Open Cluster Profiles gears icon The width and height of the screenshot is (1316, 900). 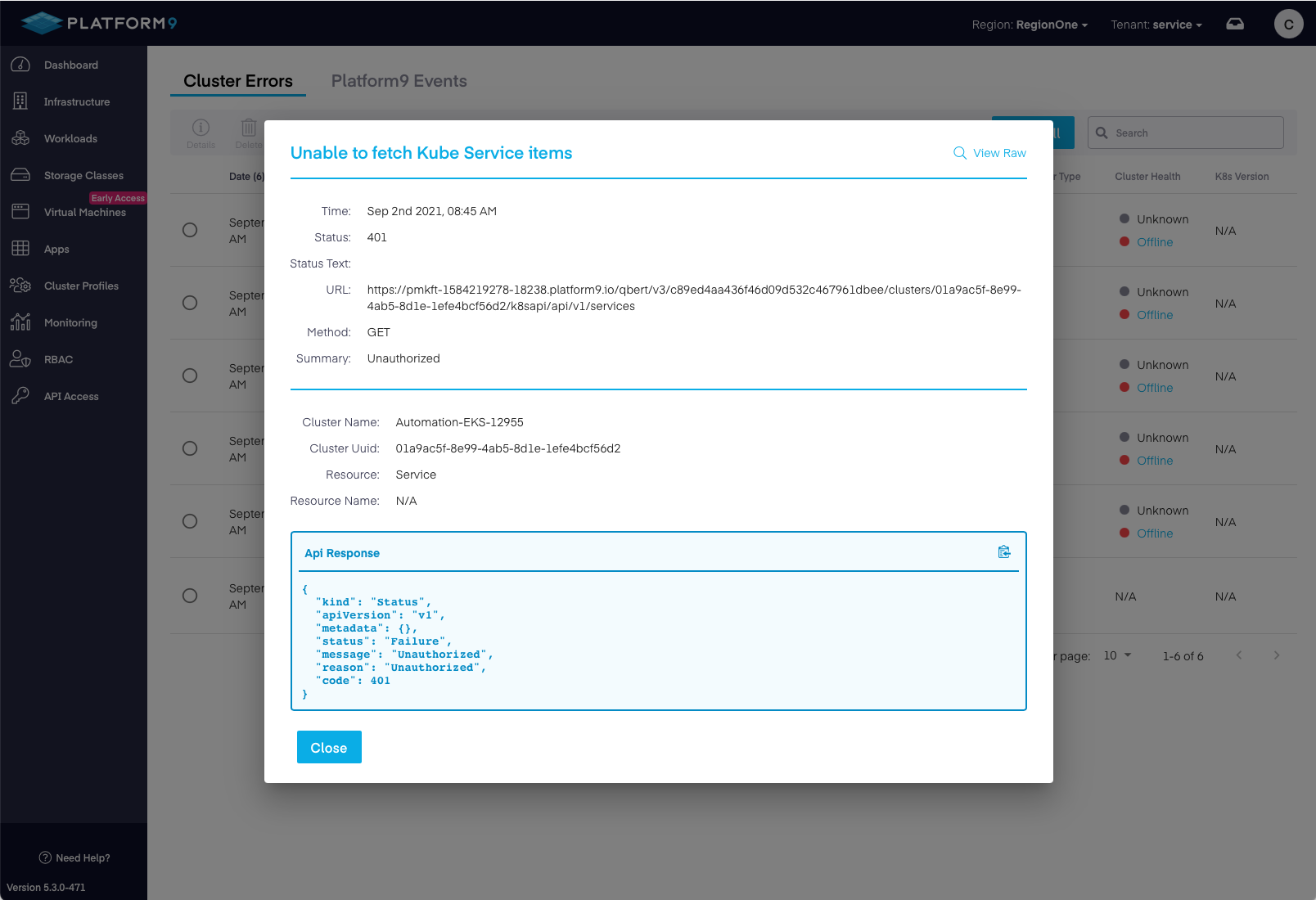(x=20, y=286)
